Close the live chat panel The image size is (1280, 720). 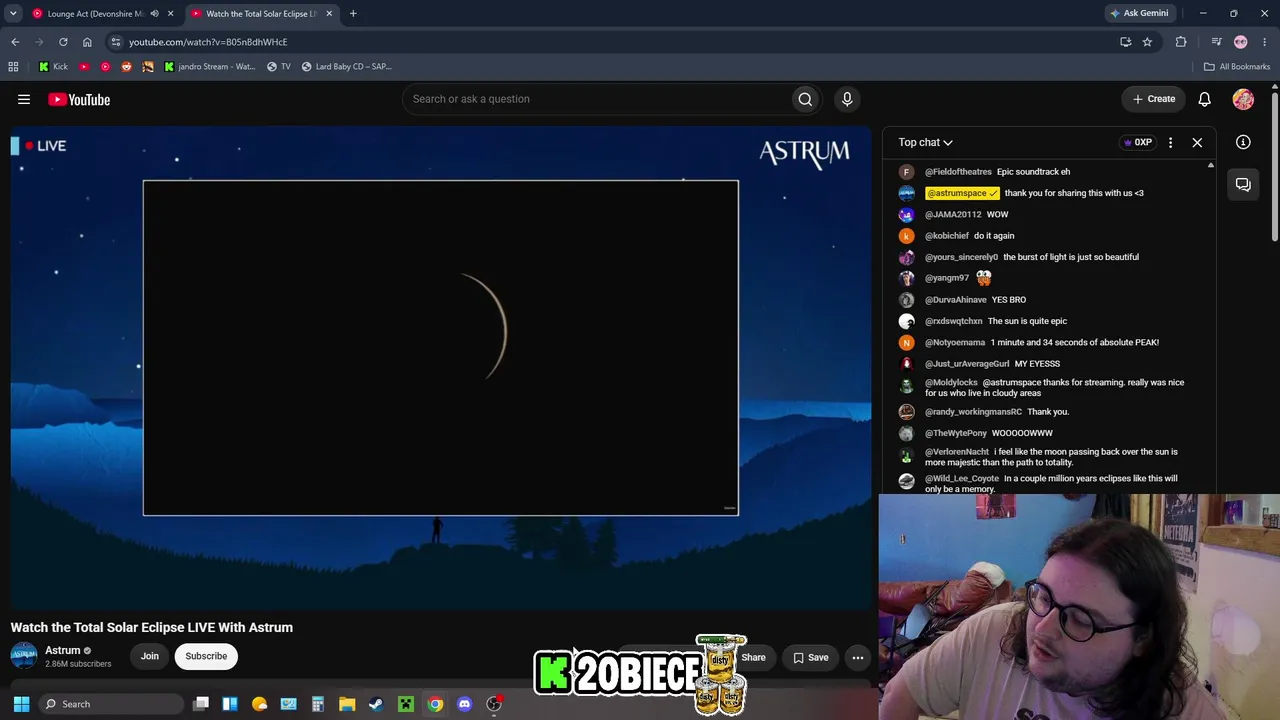tap(1197, 142)
